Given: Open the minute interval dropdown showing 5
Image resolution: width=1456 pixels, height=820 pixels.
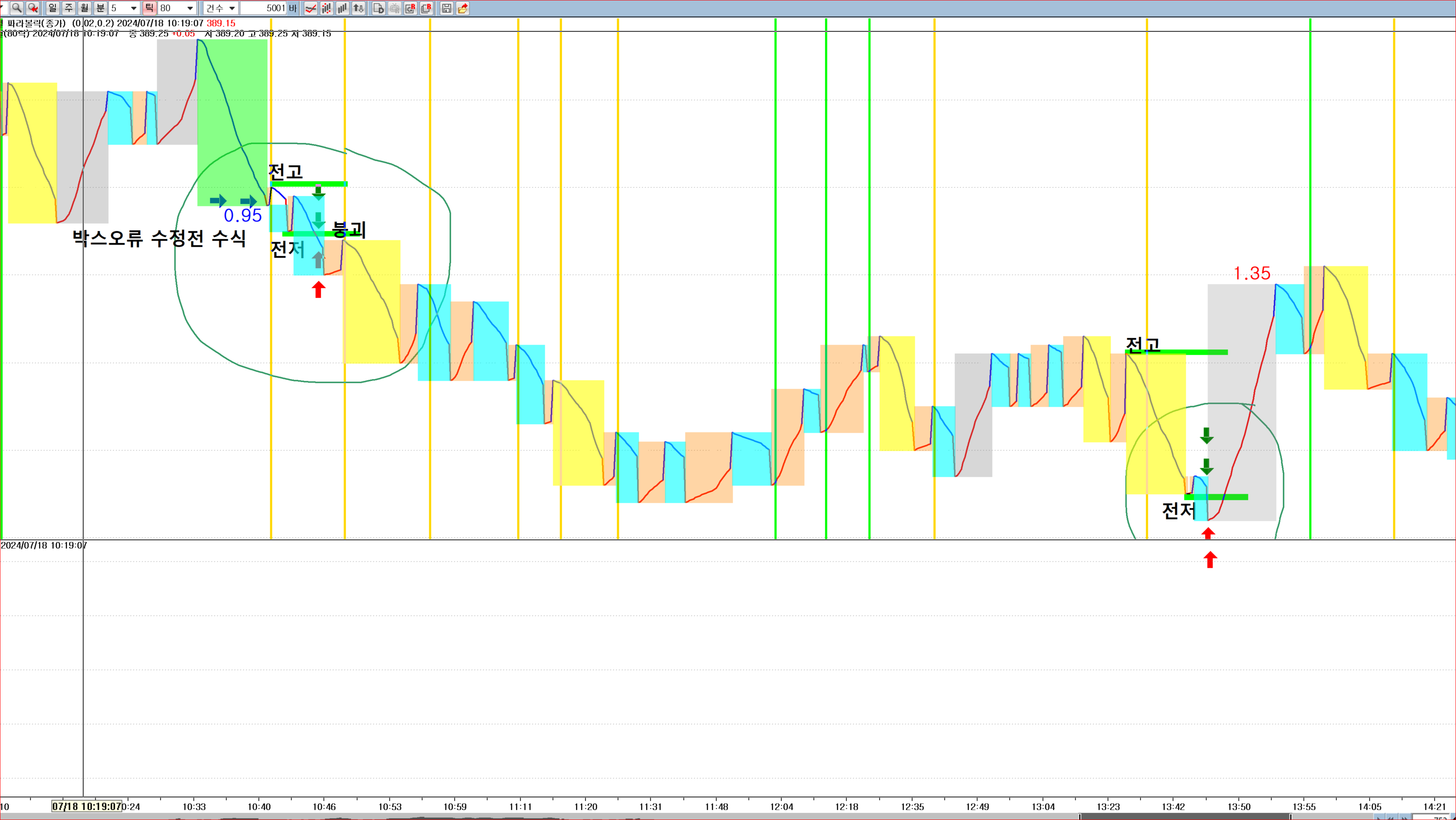Looking at the screenshot, I should point(133,8).
